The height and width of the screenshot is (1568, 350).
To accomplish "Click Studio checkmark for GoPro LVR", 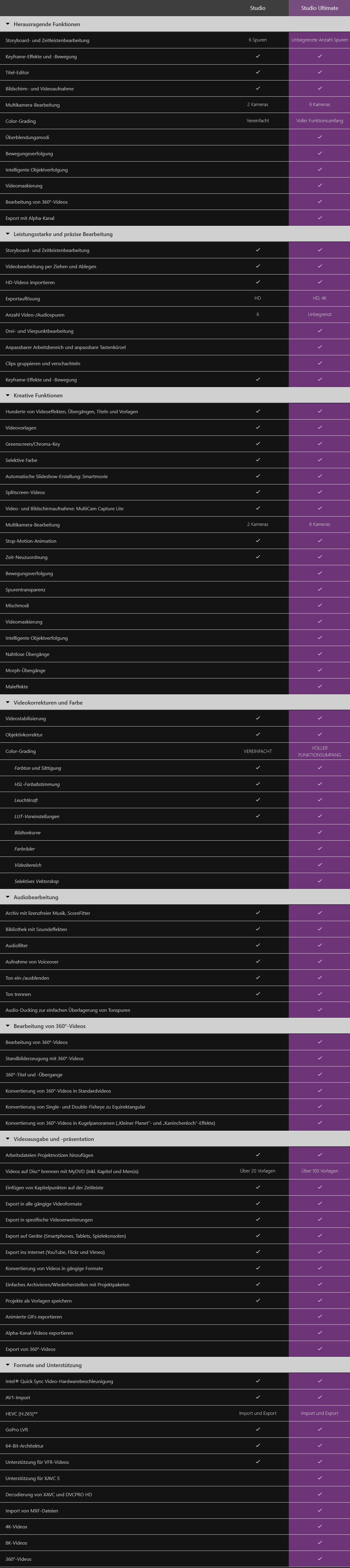I will point(258,1430).
